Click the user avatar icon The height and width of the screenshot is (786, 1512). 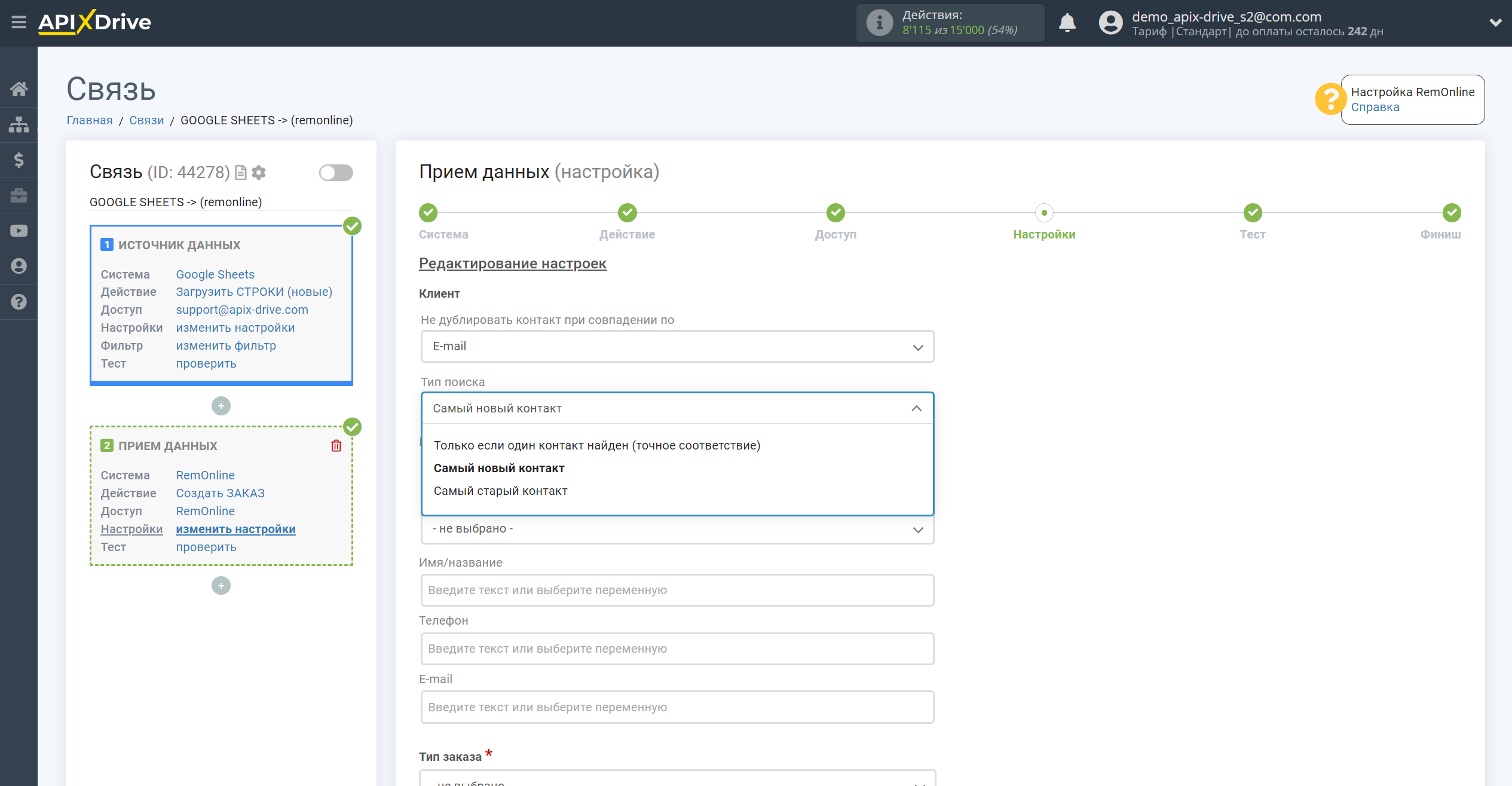[x=1110, y=23]
